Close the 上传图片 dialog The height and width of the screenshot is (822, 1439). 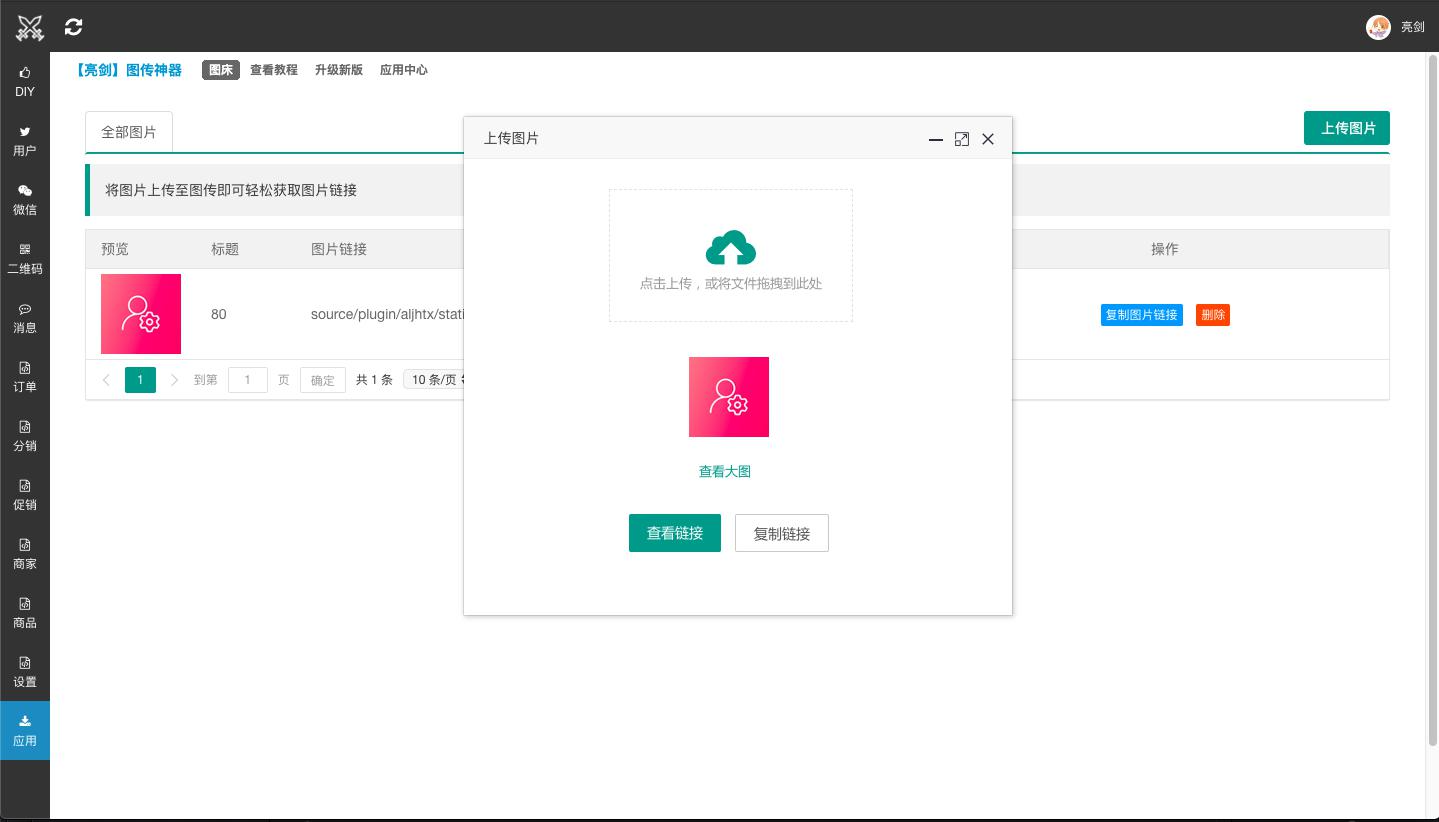(x=988, y=139)
